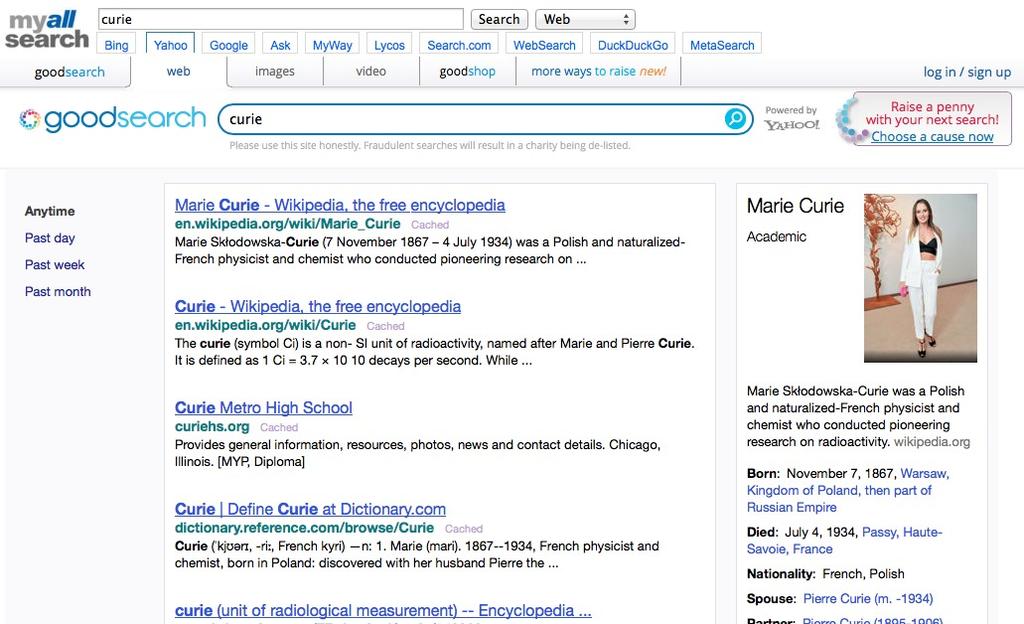
Task: Open cached copy of Marie_Curie Wikipedia result
Action: tap(430, 225)
